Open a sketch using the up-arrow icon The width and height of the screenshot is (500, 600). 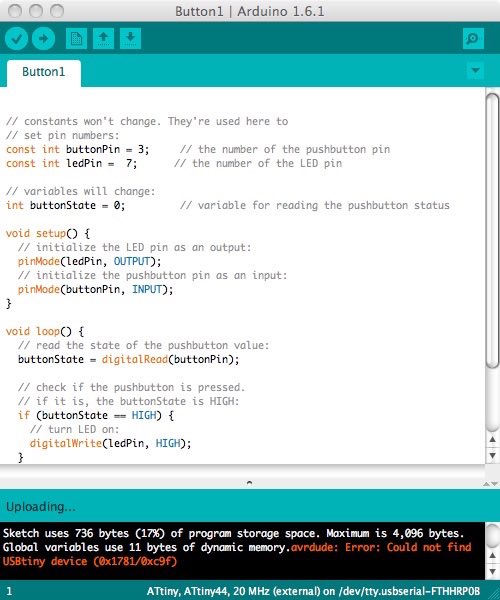tap(103, 38)
